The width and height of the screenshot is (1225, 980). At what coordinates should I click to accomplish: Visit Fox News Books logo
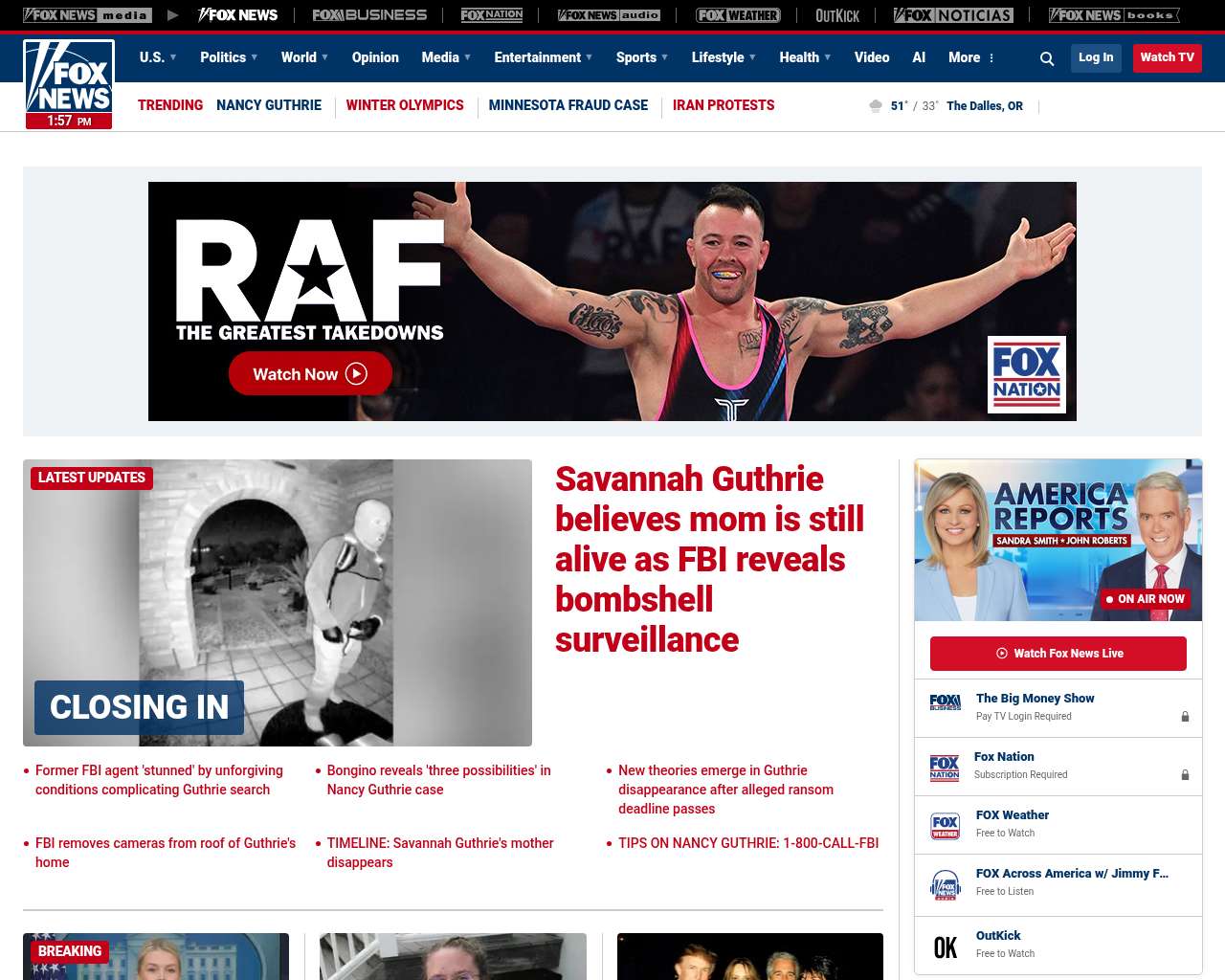coord(1114,15)
